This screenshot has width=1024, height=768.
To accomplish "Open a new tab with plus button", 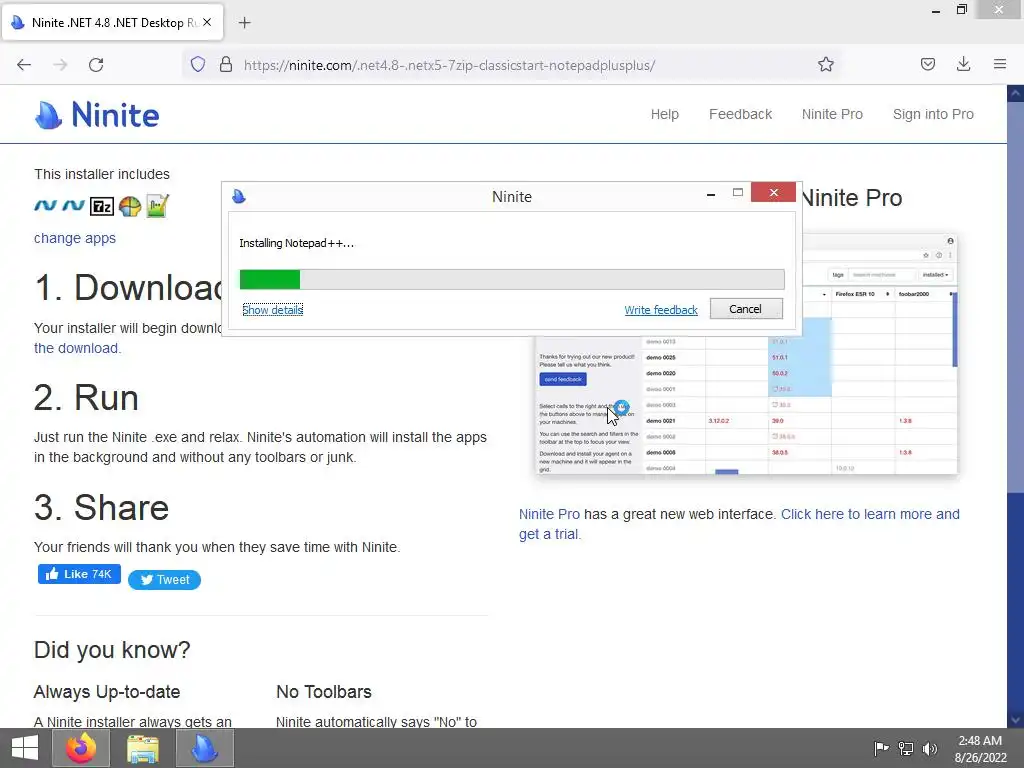I will coord(244,23).
